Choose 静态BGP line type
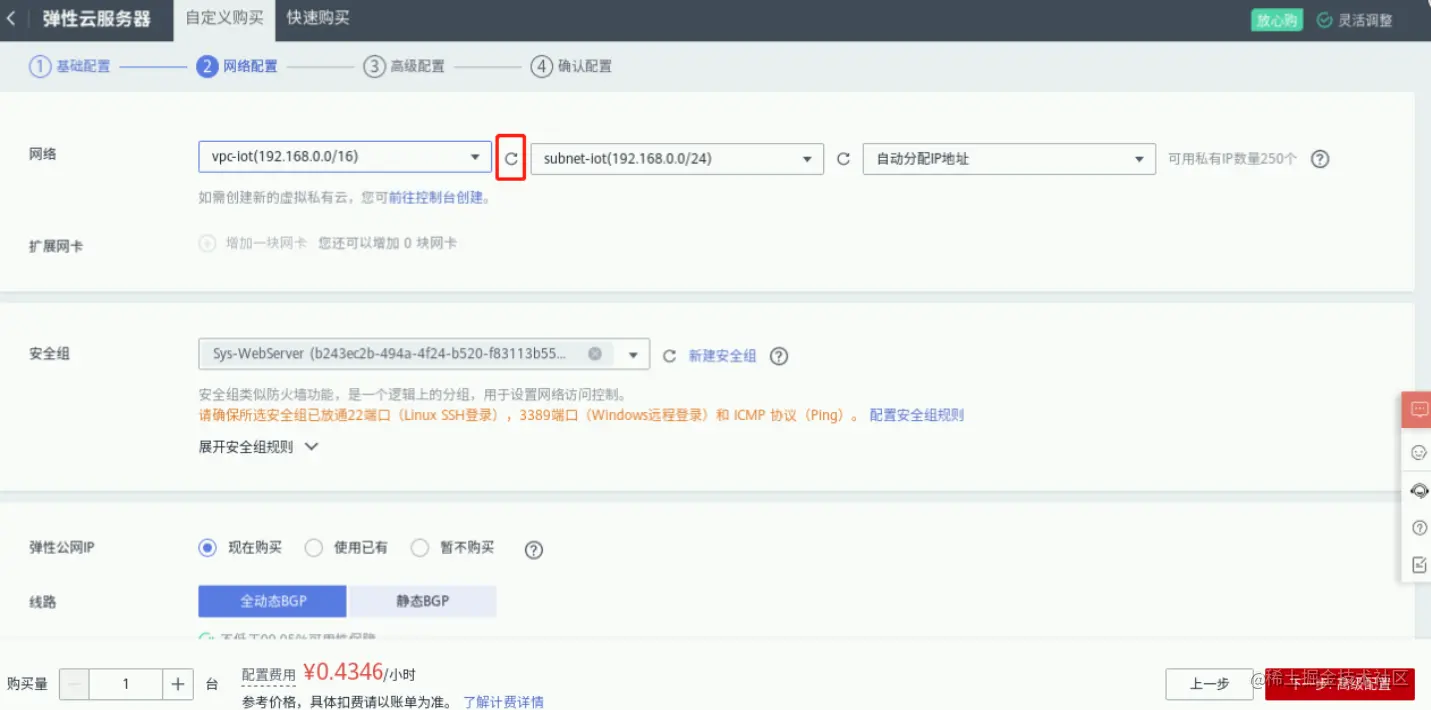This screenshot has height=710, width=1431. coord(422,601)
